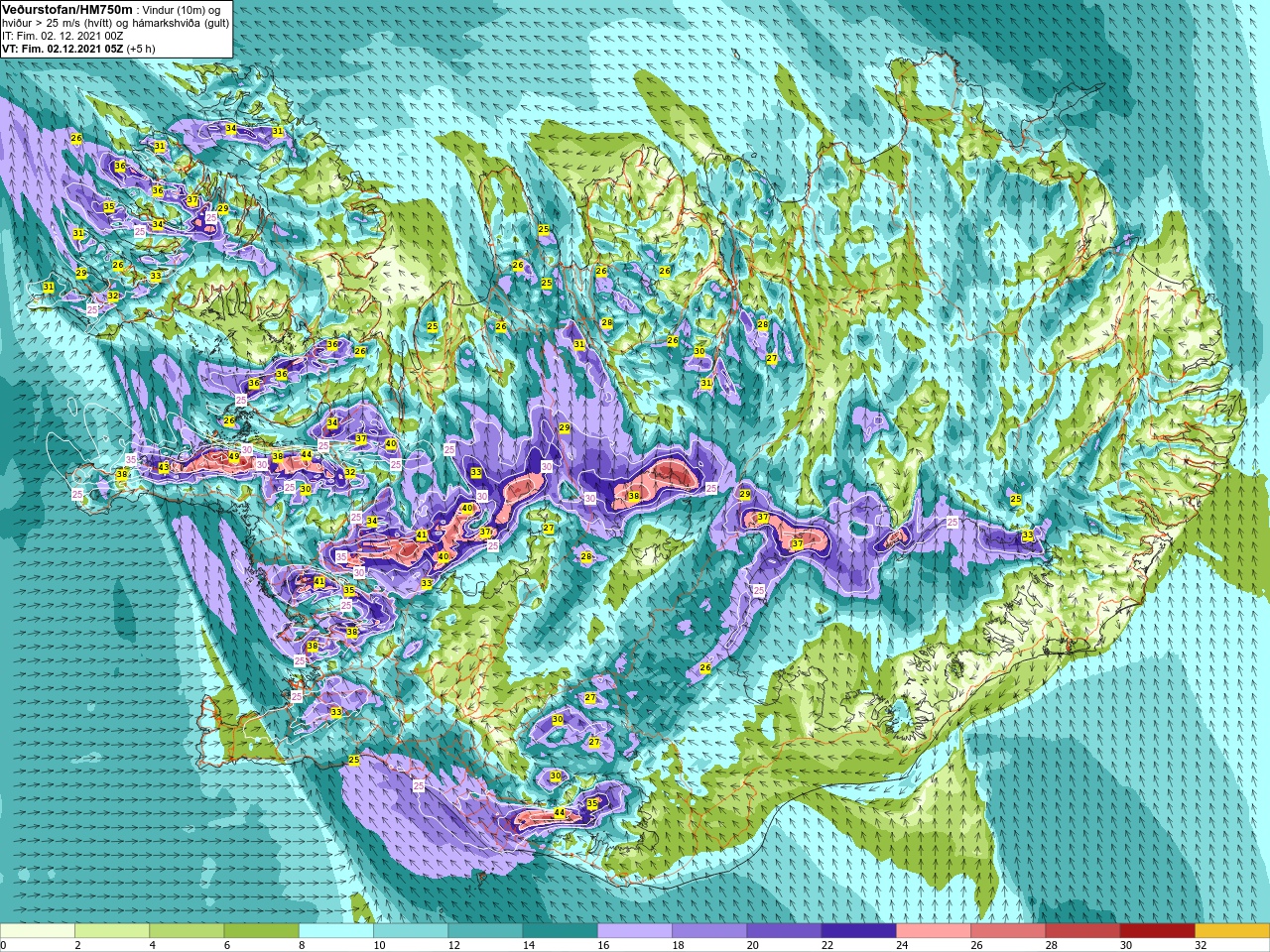Click the legend scale tick label 0
1270x952 pixels.
4,945
